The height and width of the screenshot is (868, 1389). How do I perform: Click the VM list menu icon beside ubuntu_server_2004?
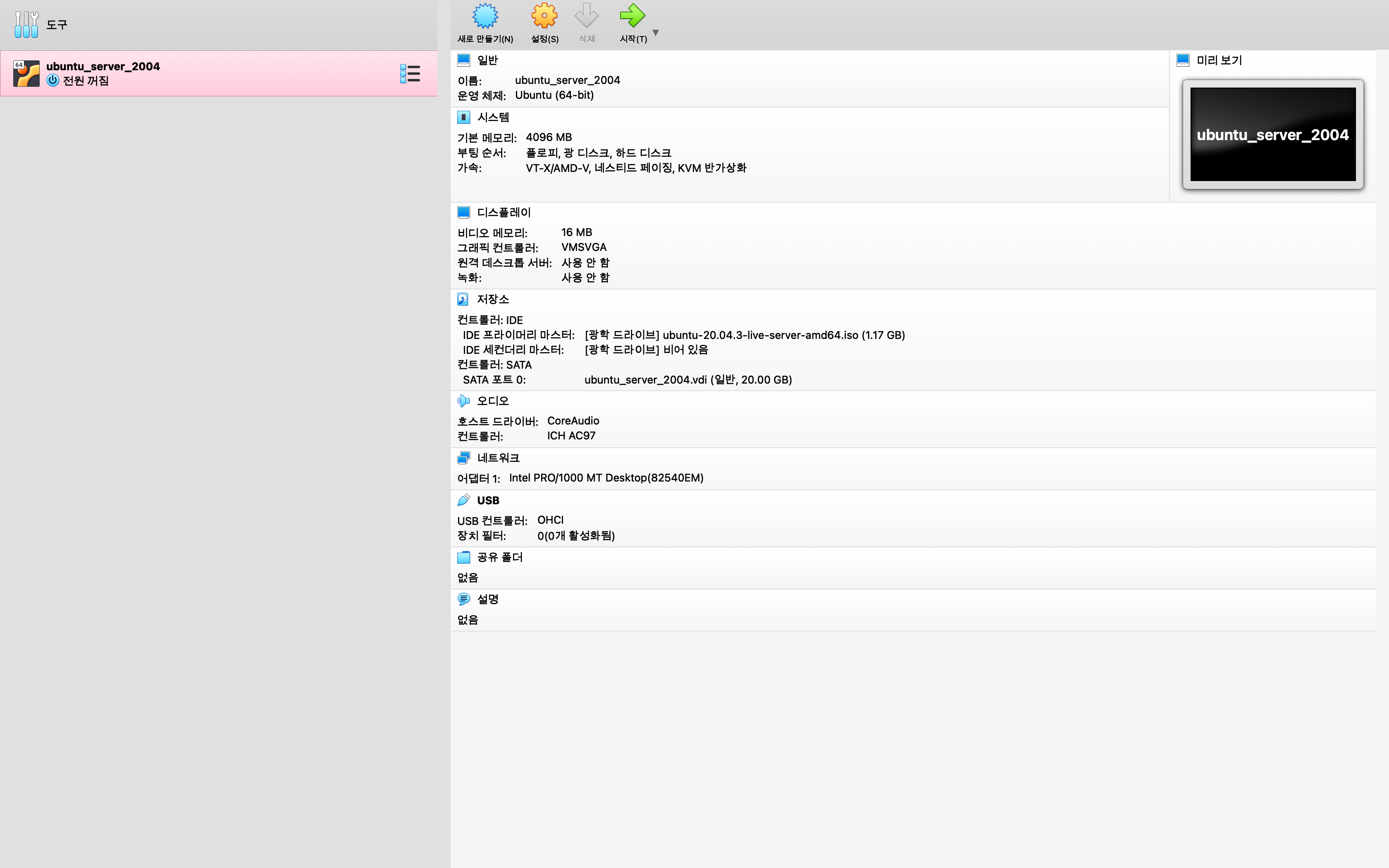coord(410,74)
